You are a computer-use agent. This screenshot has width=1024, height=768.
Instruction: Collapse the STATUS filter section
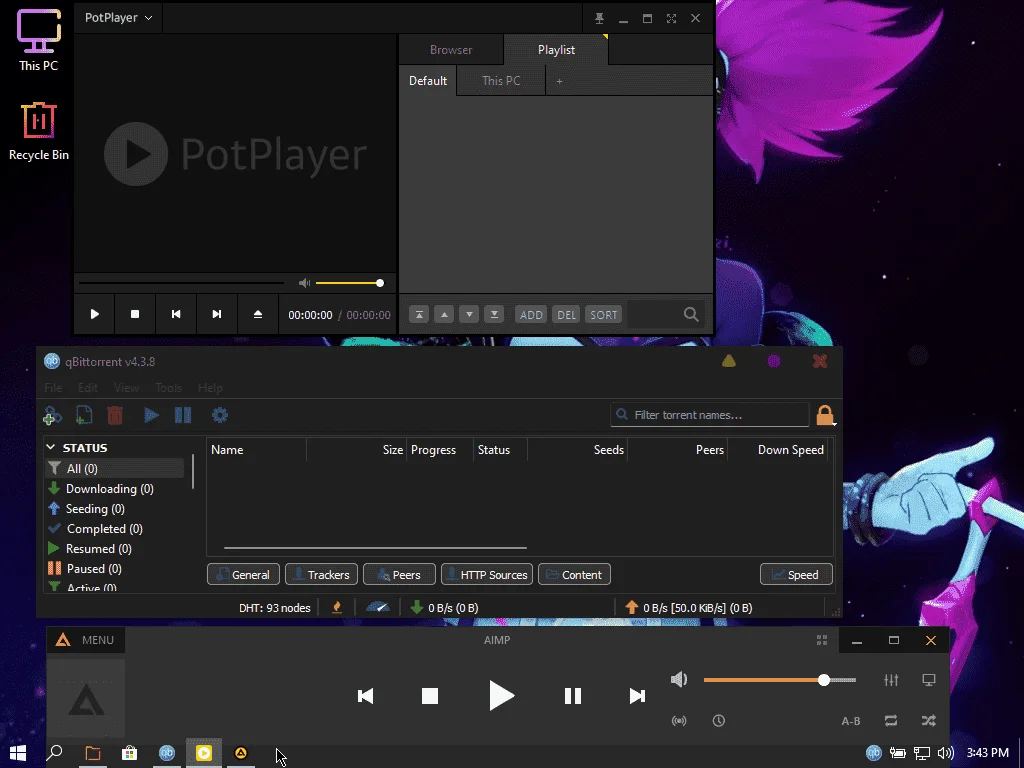click(51, 447)
